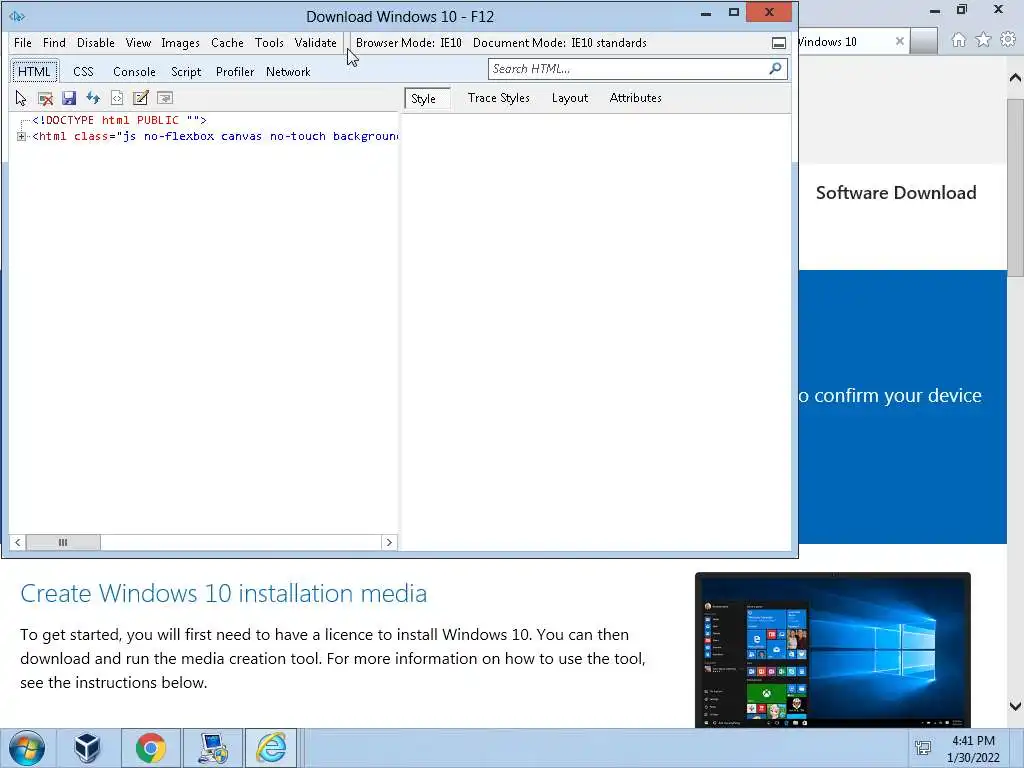Switch to Internet Explorer on the taskbar

271,748
